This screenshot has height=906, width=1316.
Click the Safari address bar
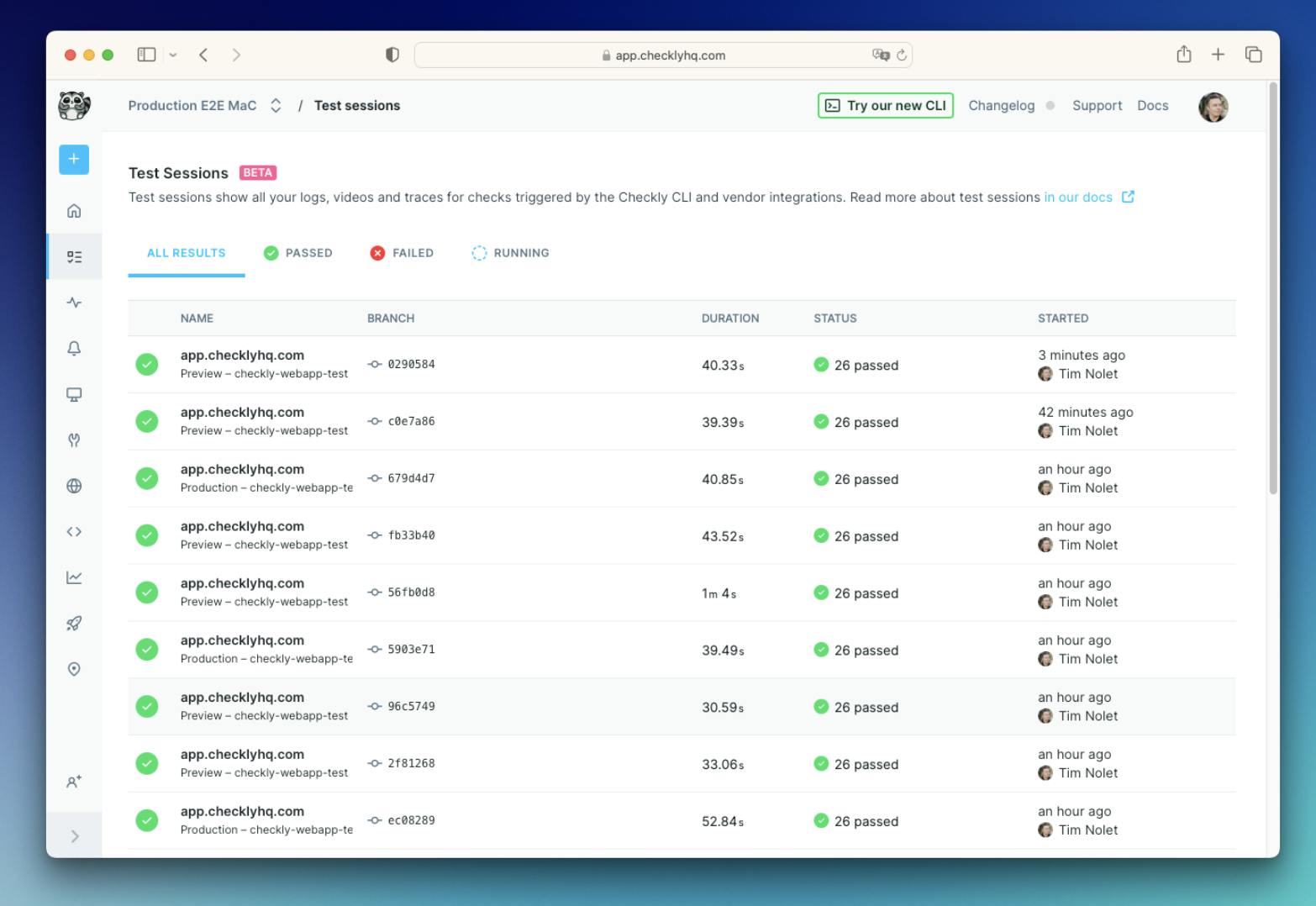[663, 55]
